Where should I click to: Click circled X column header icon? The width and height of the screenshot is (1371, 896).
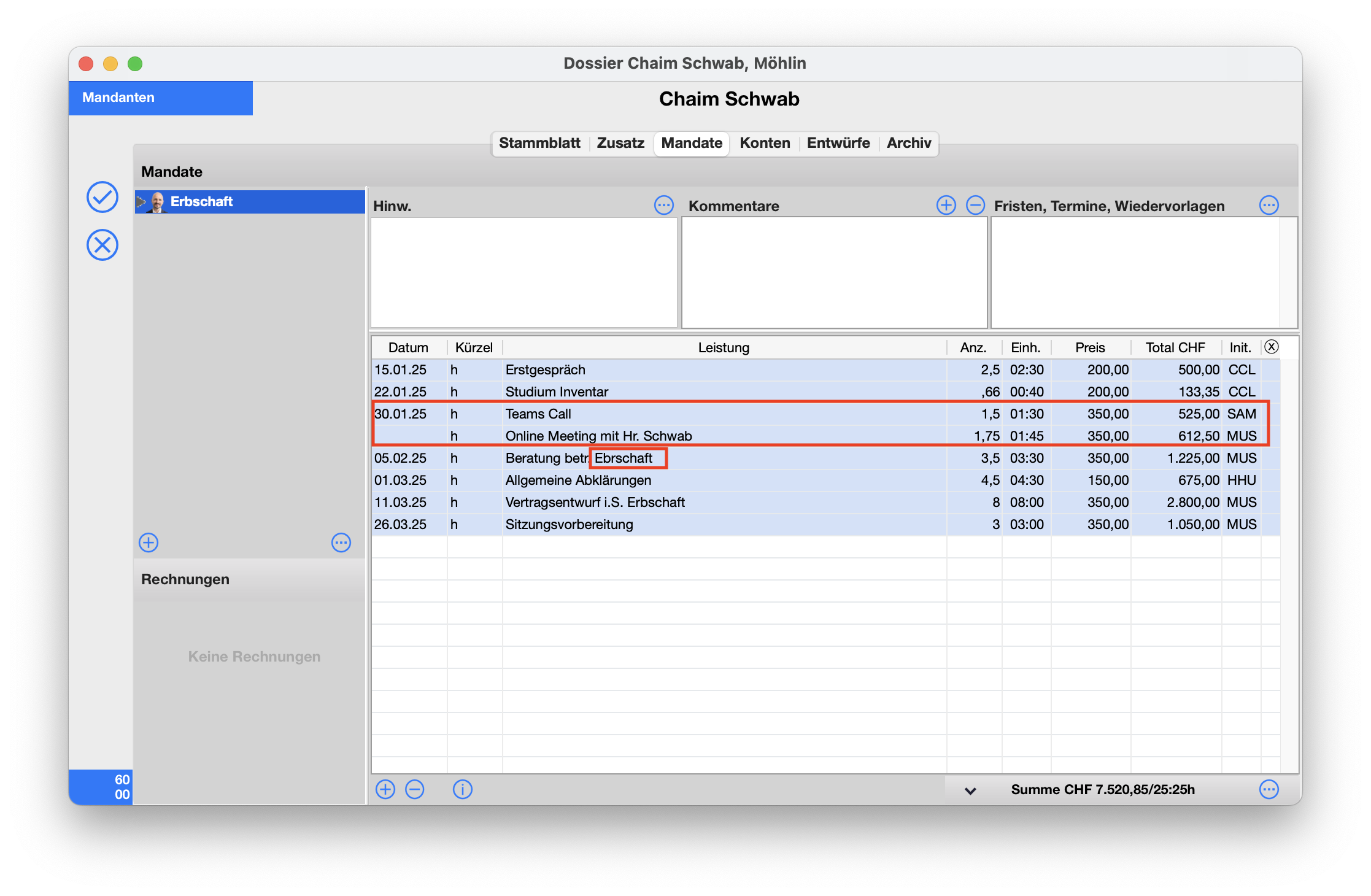pyautogui.click(x=1272, y=347)
